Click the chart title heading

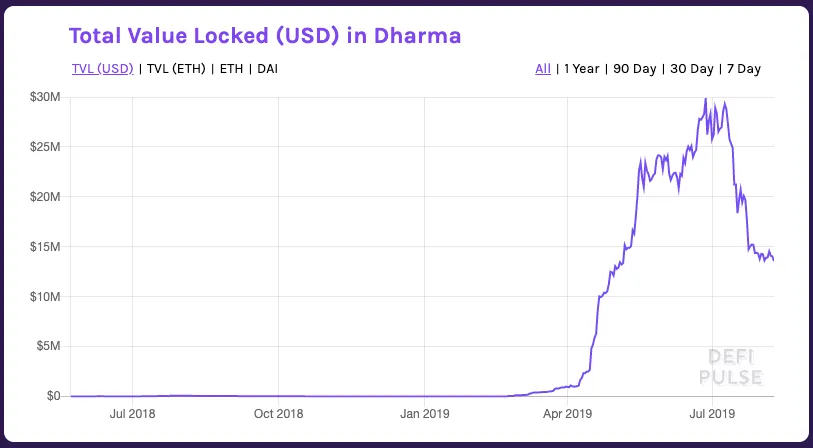(265, 36)
